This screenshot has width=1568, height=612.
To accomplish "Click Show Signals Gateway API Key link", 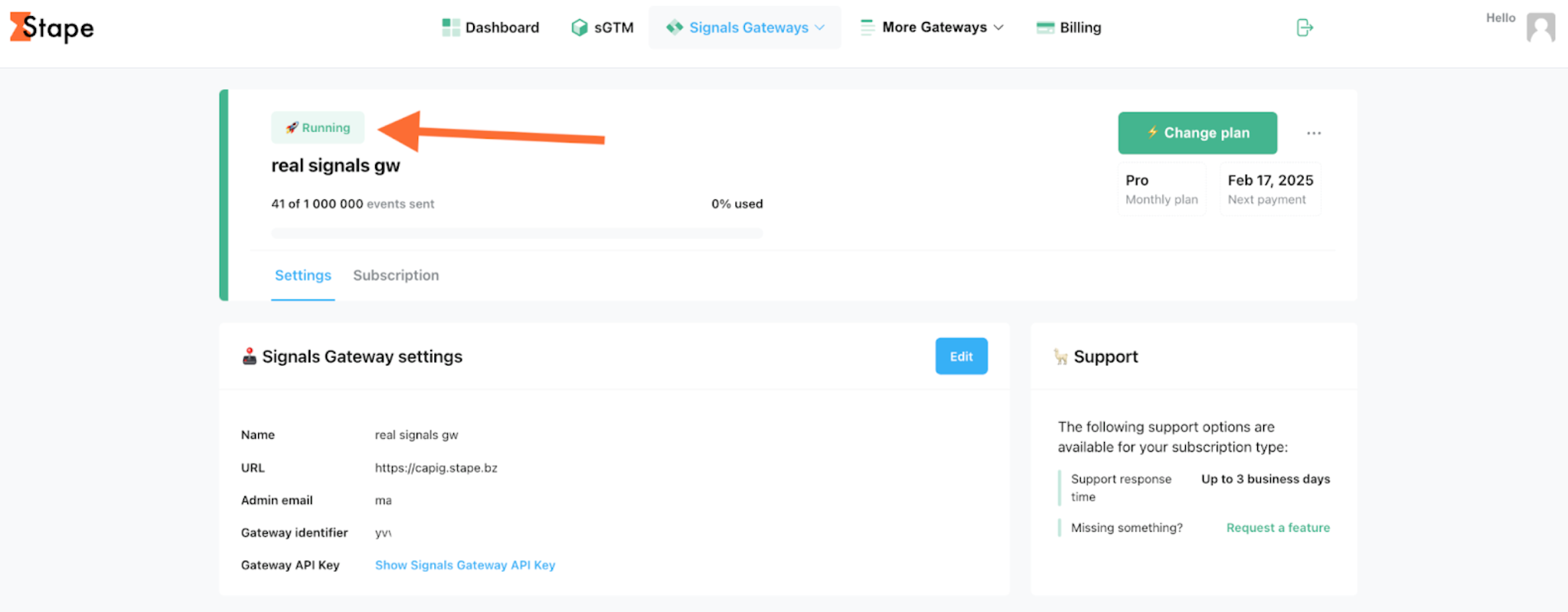I will coord(465,565).
